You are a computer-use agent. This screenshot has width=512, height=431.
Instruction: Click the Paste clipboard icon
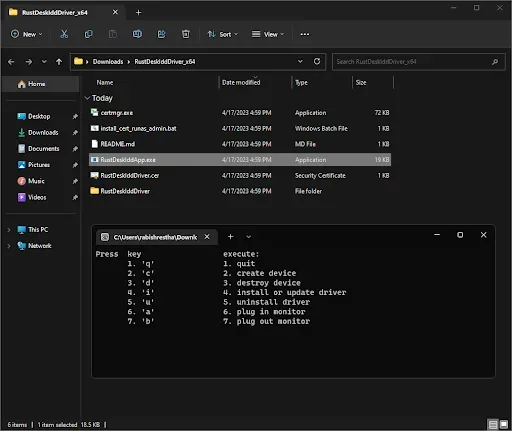coord(113,34)
